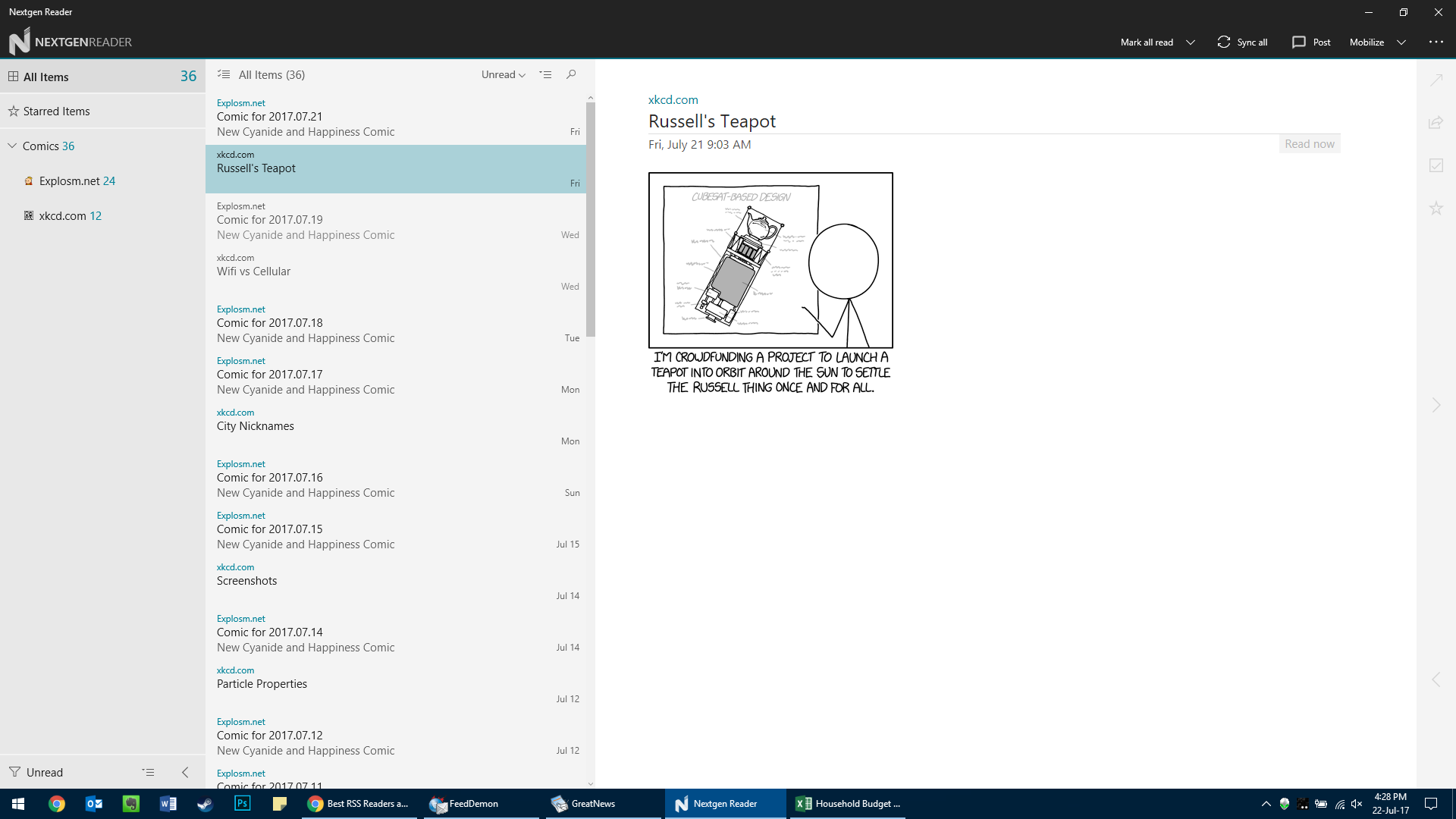Go to next article with right chevron
Screen dimensions: 1456x819
pyautogui.click(x=1436, y=405)
